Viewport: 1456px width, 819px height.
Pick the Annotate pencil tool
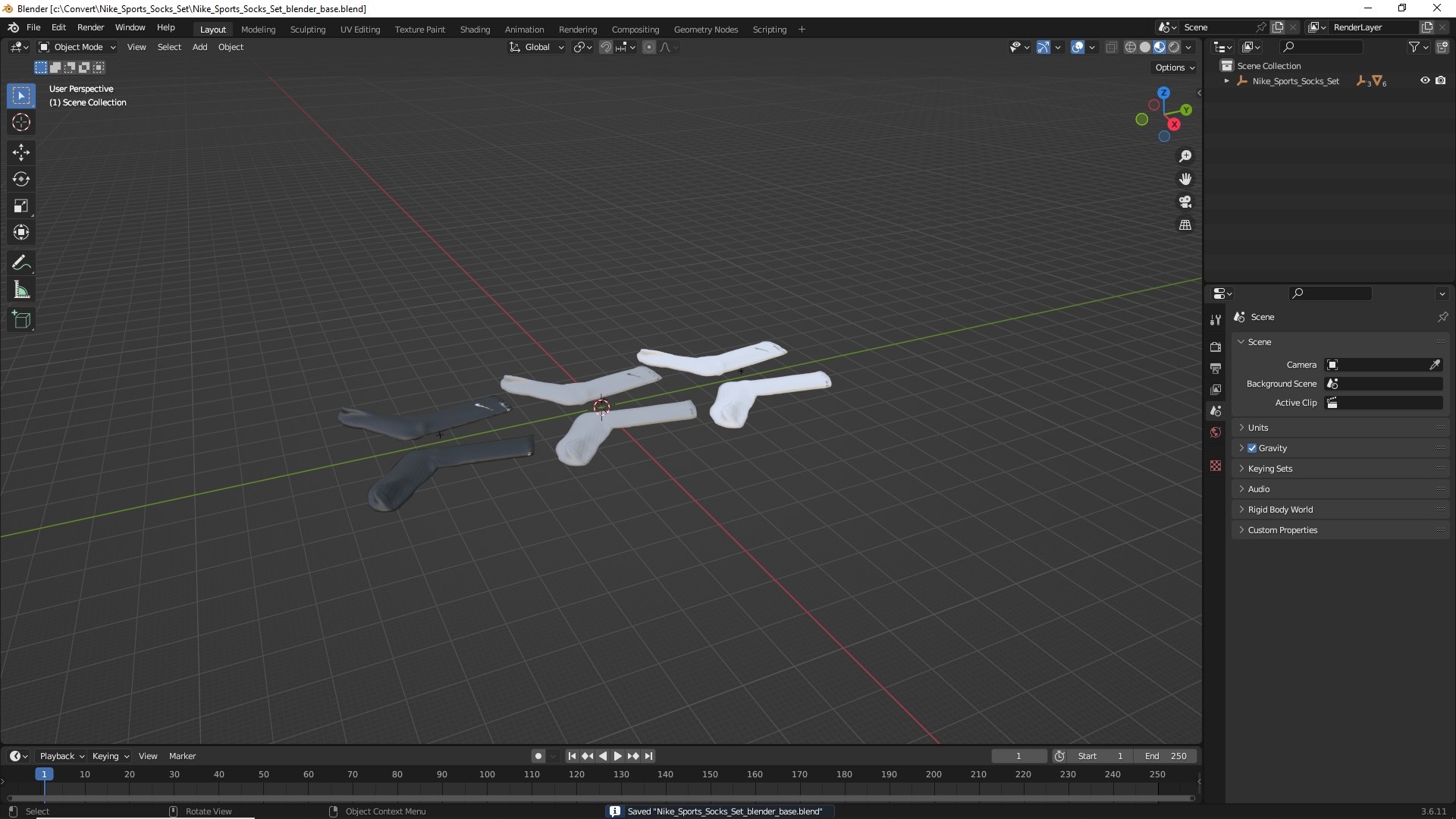21,263
